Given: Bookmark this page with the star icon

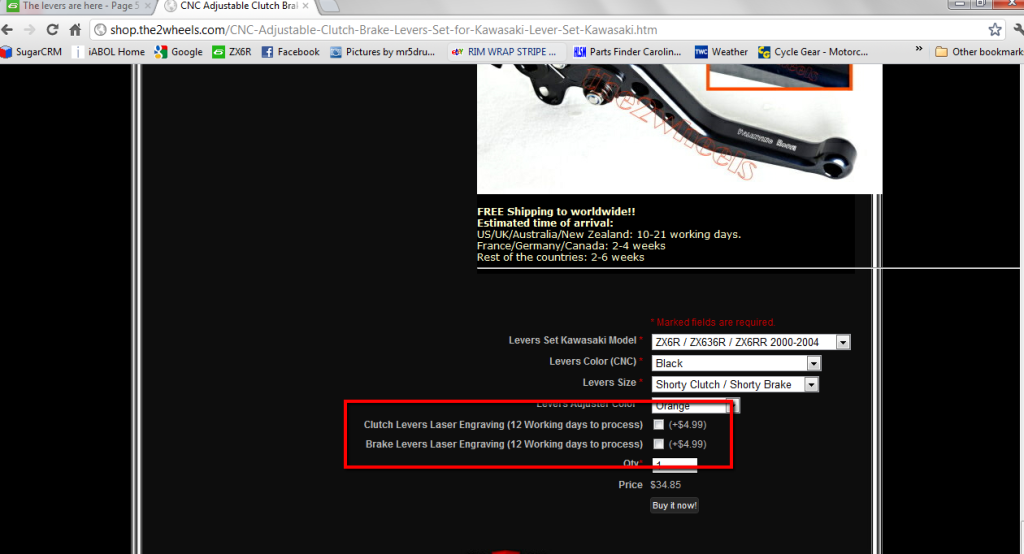Looking at the screenshot, I should pos(994,30).
